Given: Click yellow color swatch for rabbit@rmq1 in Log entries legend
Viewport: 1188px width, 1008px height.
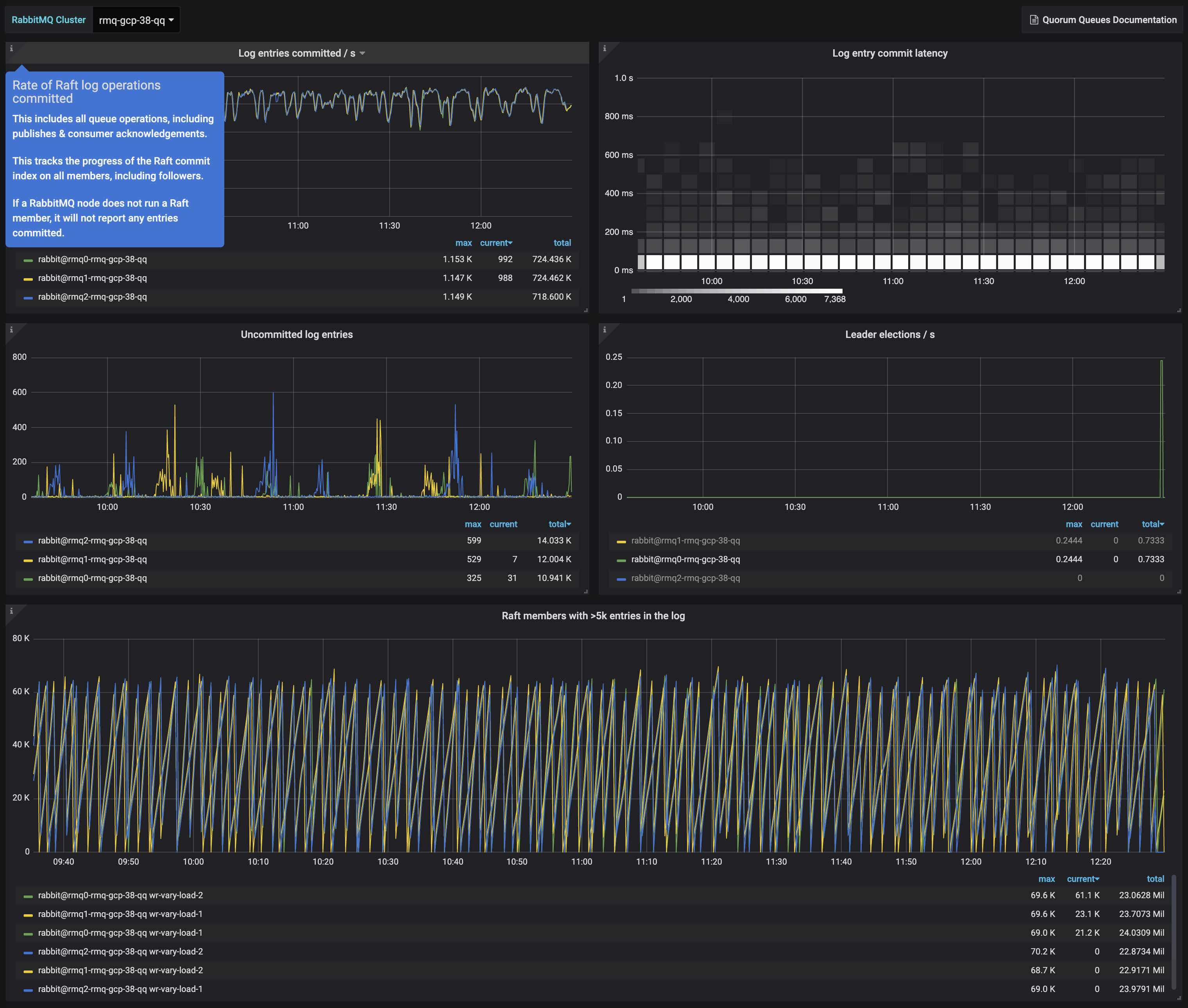Looking at the screenshot, I should coord(28,279).
